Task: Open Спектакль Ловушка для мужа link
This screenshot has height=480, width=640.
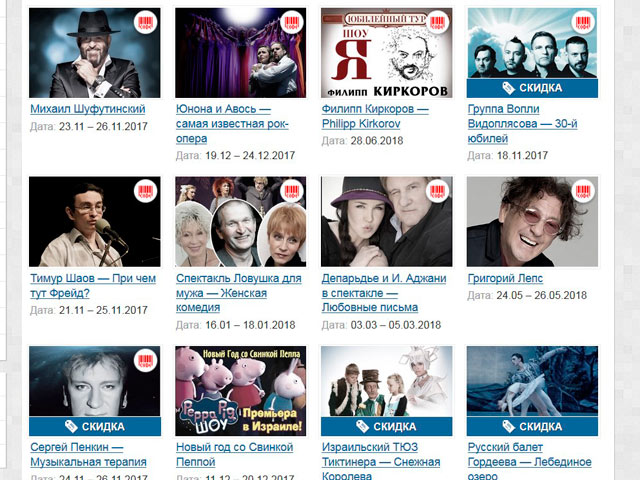Action: 239,293
